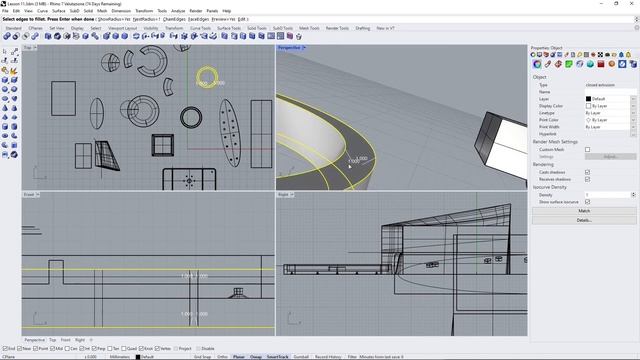
Task: Click the Density stepper arrows
Action: (633, 195)
